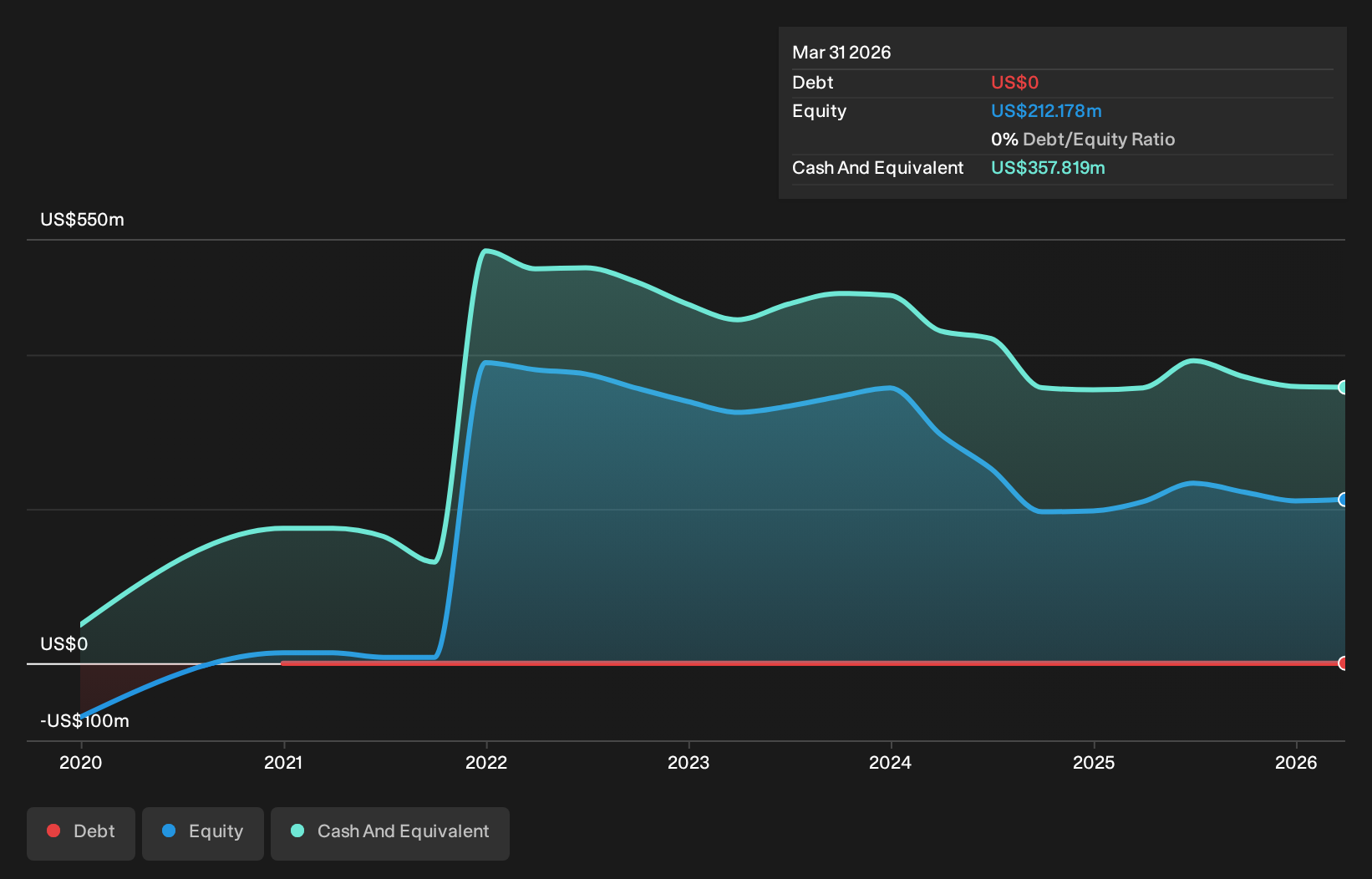Click the -US$100m y-axis label
The width and height of the screenshot is (1372, 879).
click(x=84, y=721)
